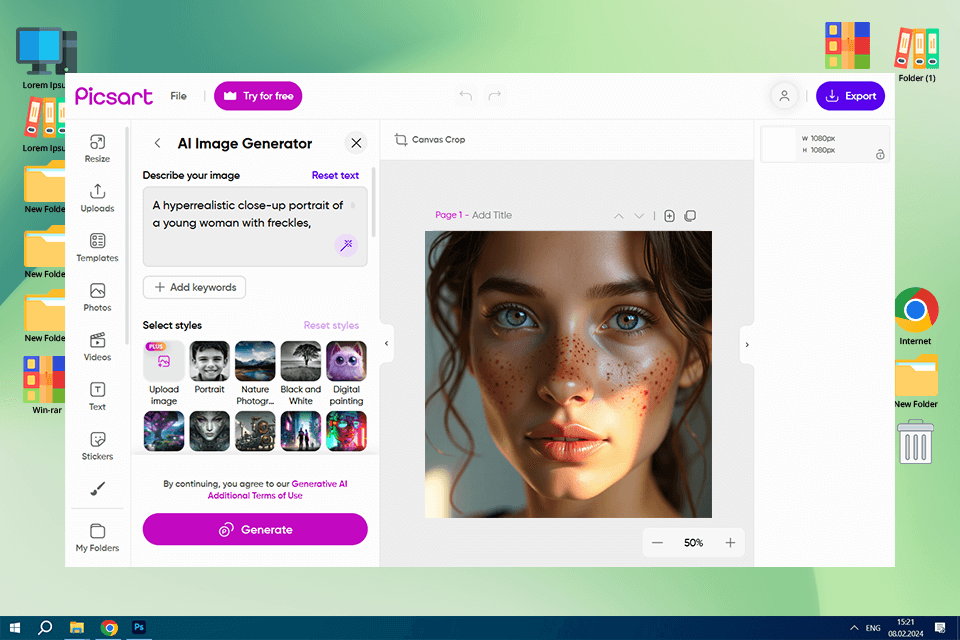Select the brush draw tool icon
Viewport: 960px width, 640px height.
(x=97, y=488)
